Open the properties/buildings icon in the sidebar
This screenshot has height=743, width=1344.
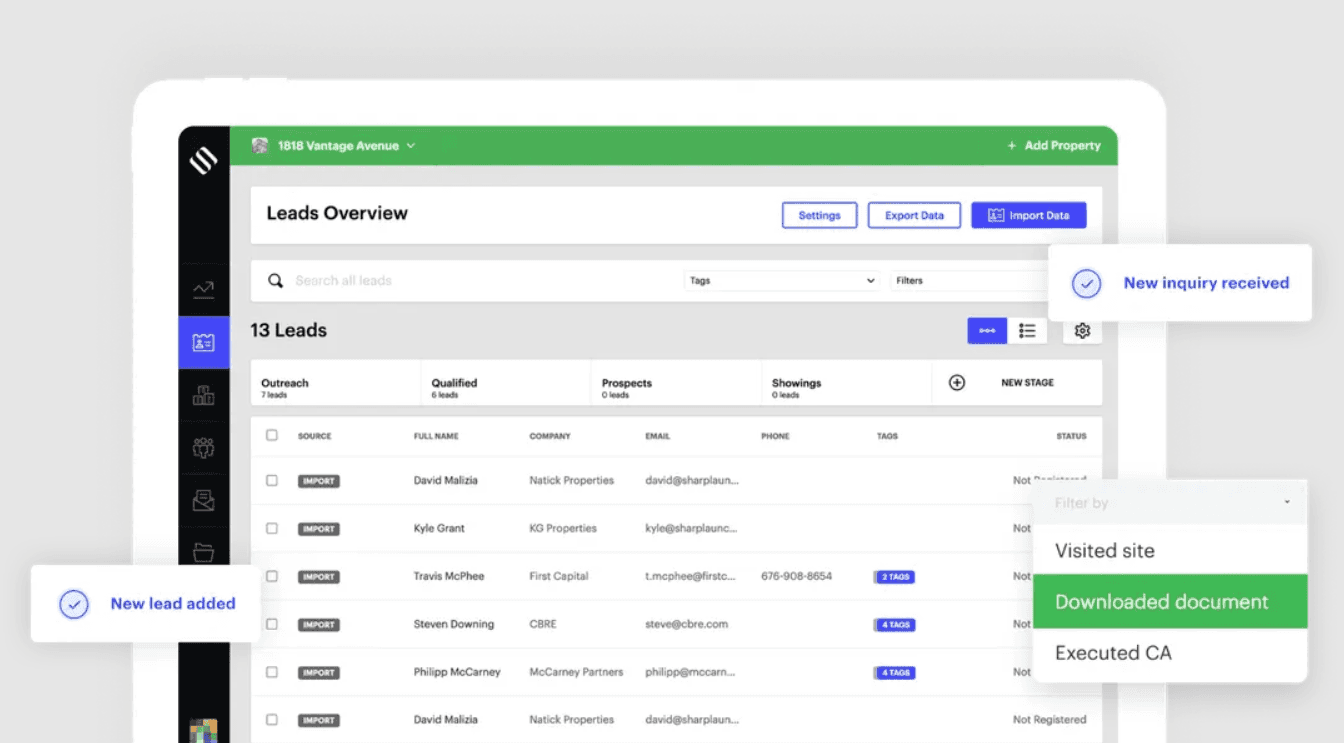point(204,394)
